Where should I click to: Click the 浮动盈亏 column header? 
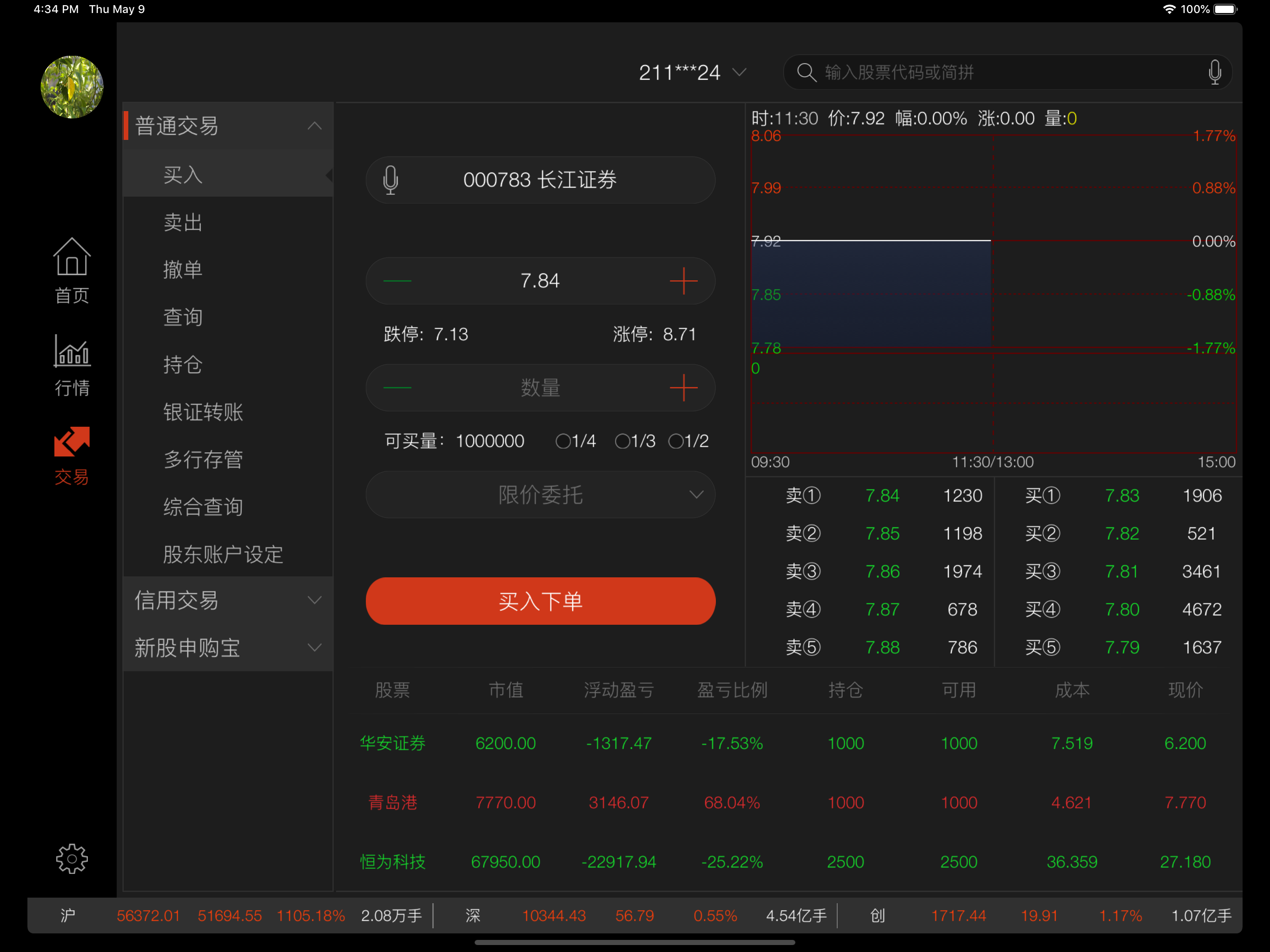(619, 690)
